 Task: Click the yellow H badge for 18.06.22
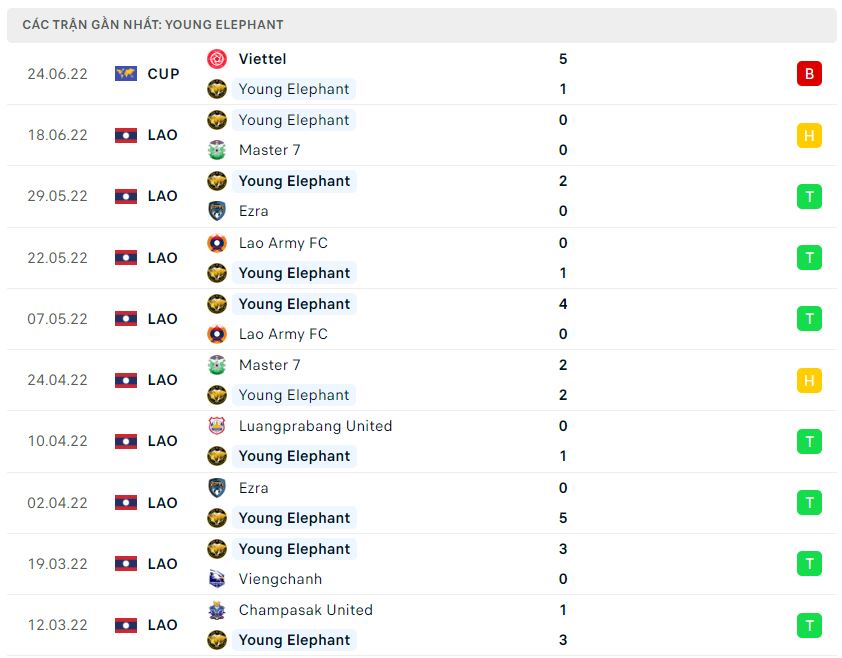809,135
